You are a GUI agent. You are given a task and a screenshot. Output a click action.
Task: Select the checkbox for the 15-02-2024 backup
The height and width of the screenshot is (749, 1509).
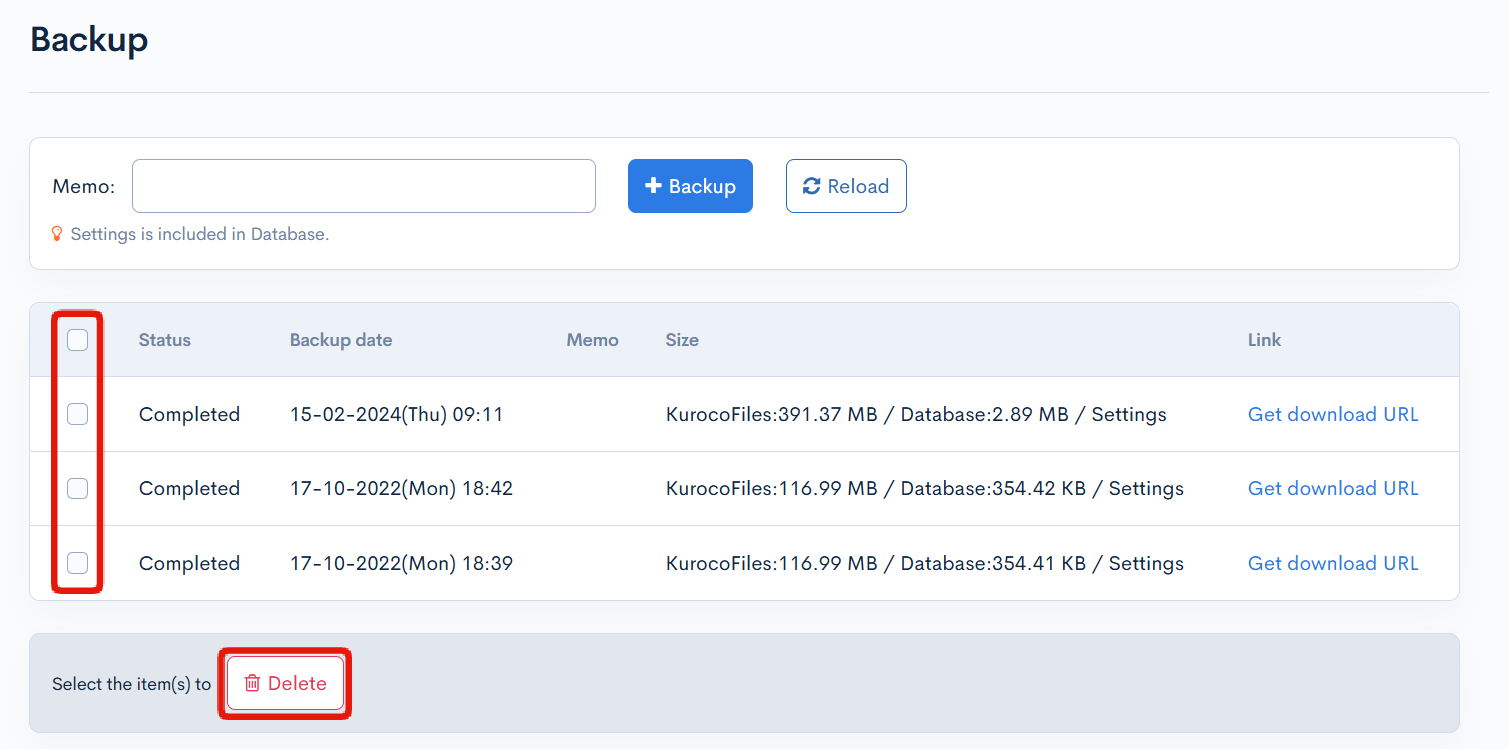coord(77,414)
